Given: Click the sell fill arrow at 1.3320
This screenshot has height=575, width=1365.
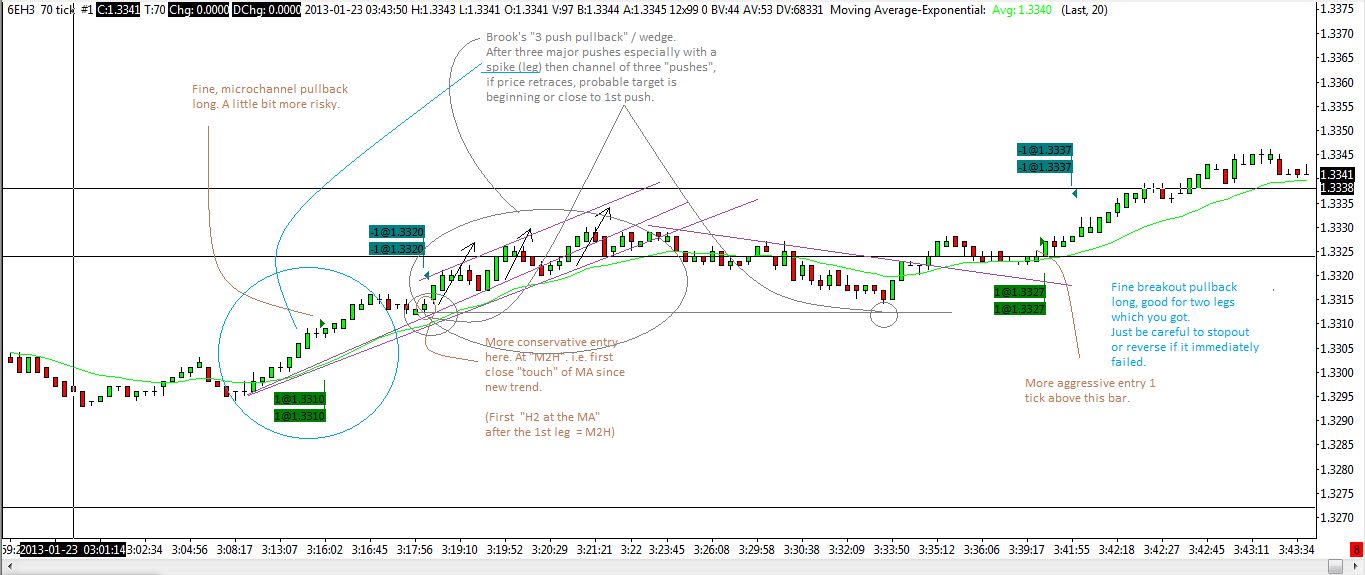Looking at the screenshot, I should coord(427,274).
